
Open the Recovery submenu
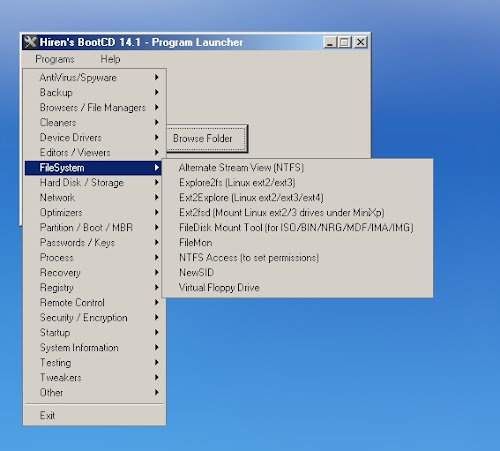click(x=93, y=272)
